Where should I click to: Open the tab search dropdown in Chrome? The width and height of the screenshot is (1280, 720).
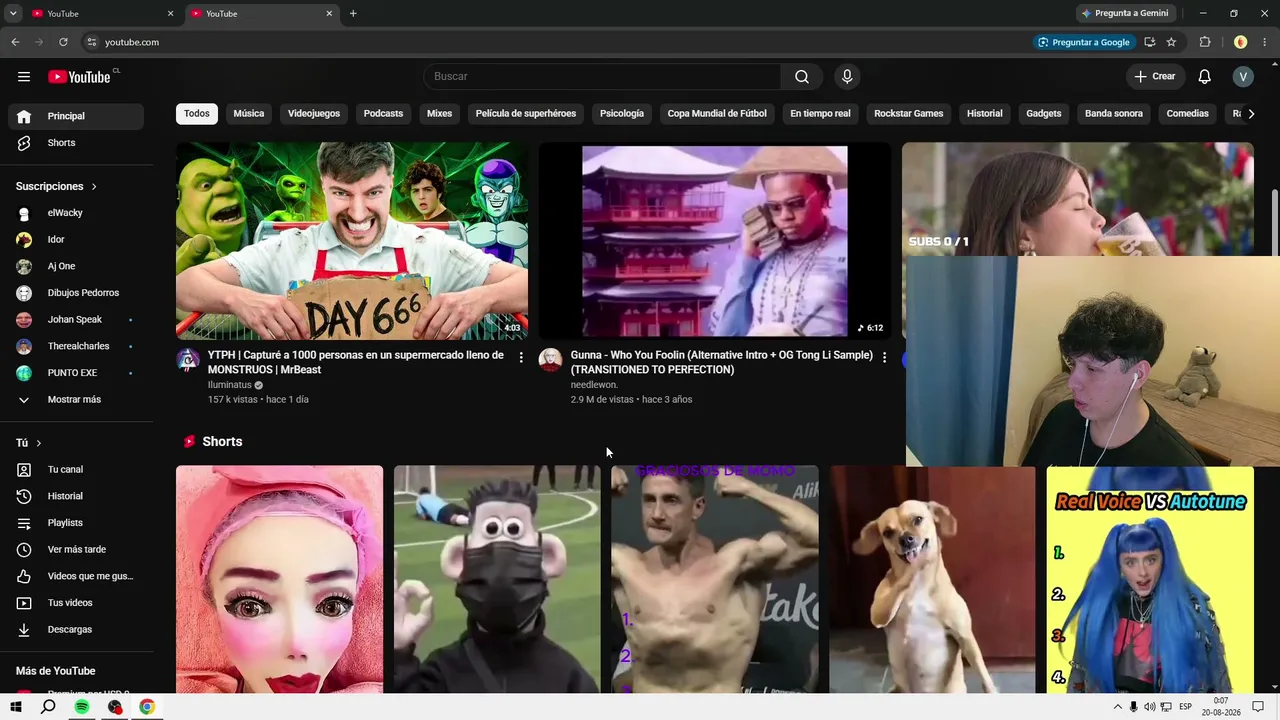tap(13, 14)
